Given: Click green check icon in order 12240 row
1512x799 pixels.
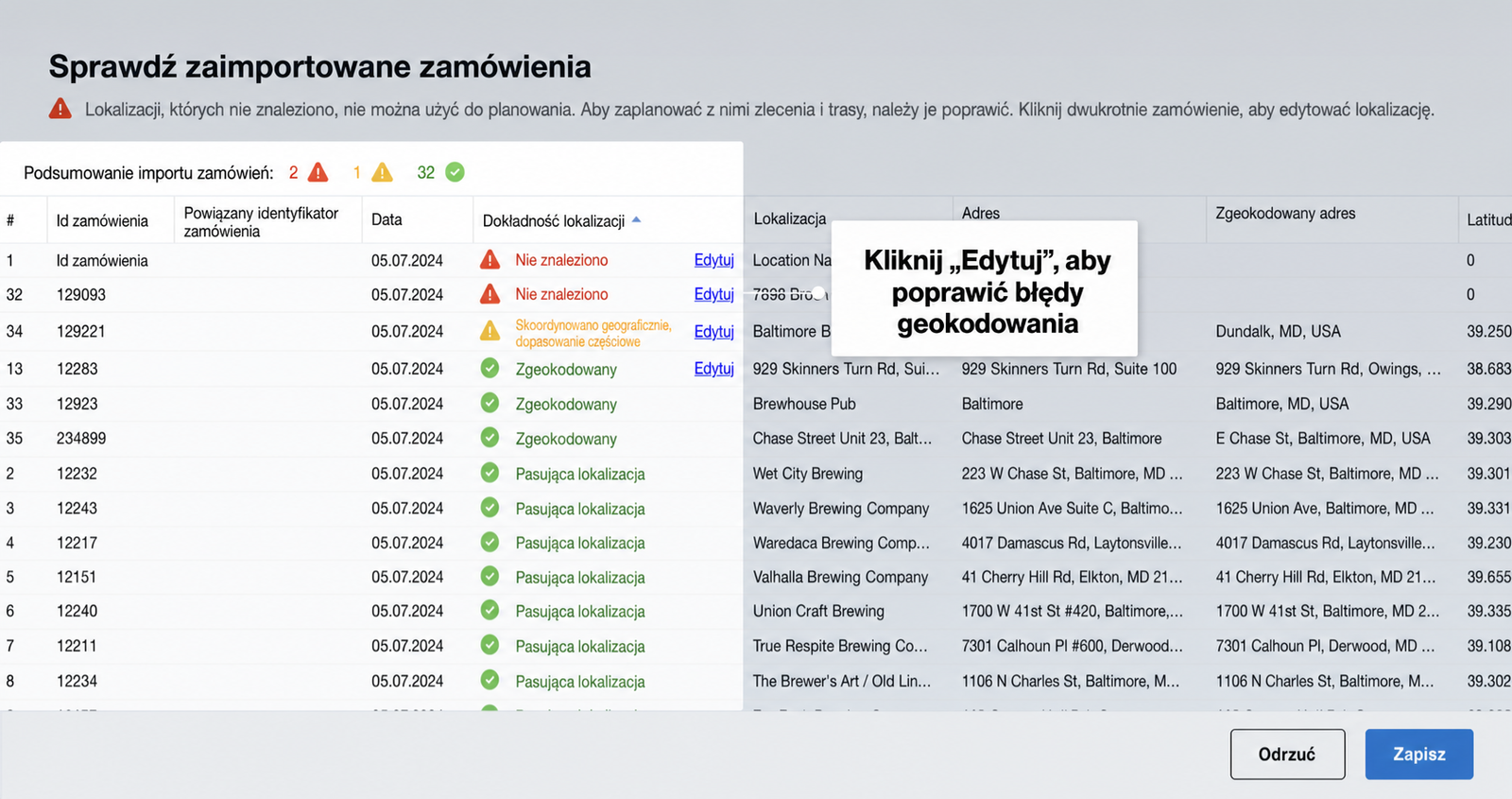Looking at the screenshot, I should pos(490,611).
